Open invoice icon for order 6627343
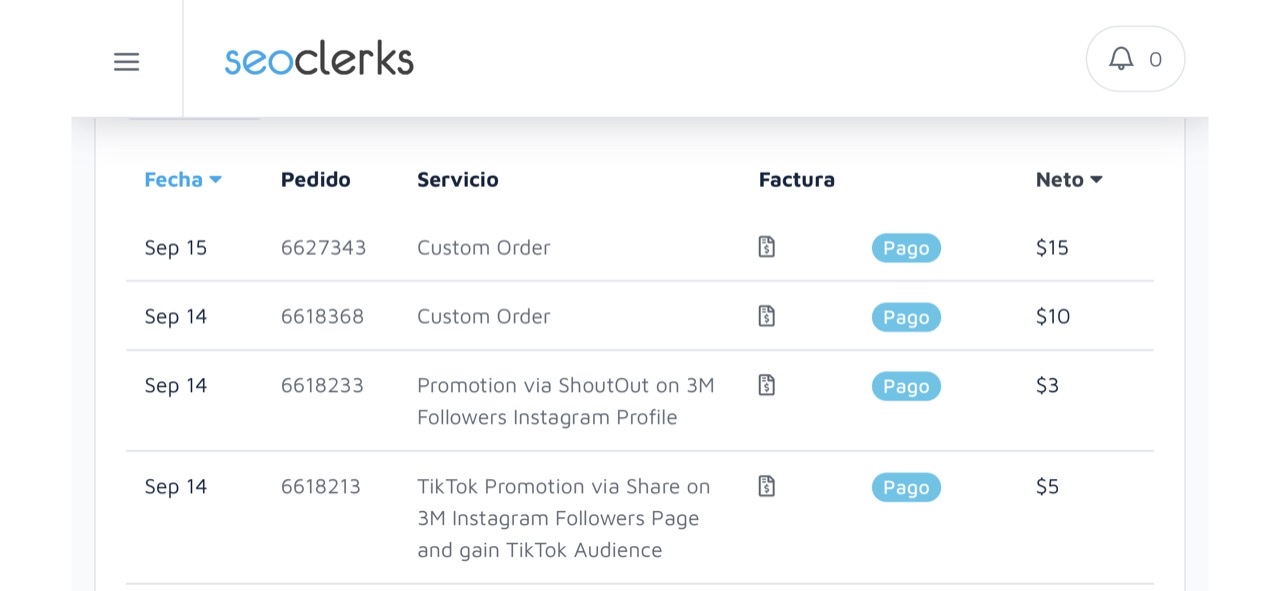The height and width of the screenshot is (591, 1280). [767, 247]
